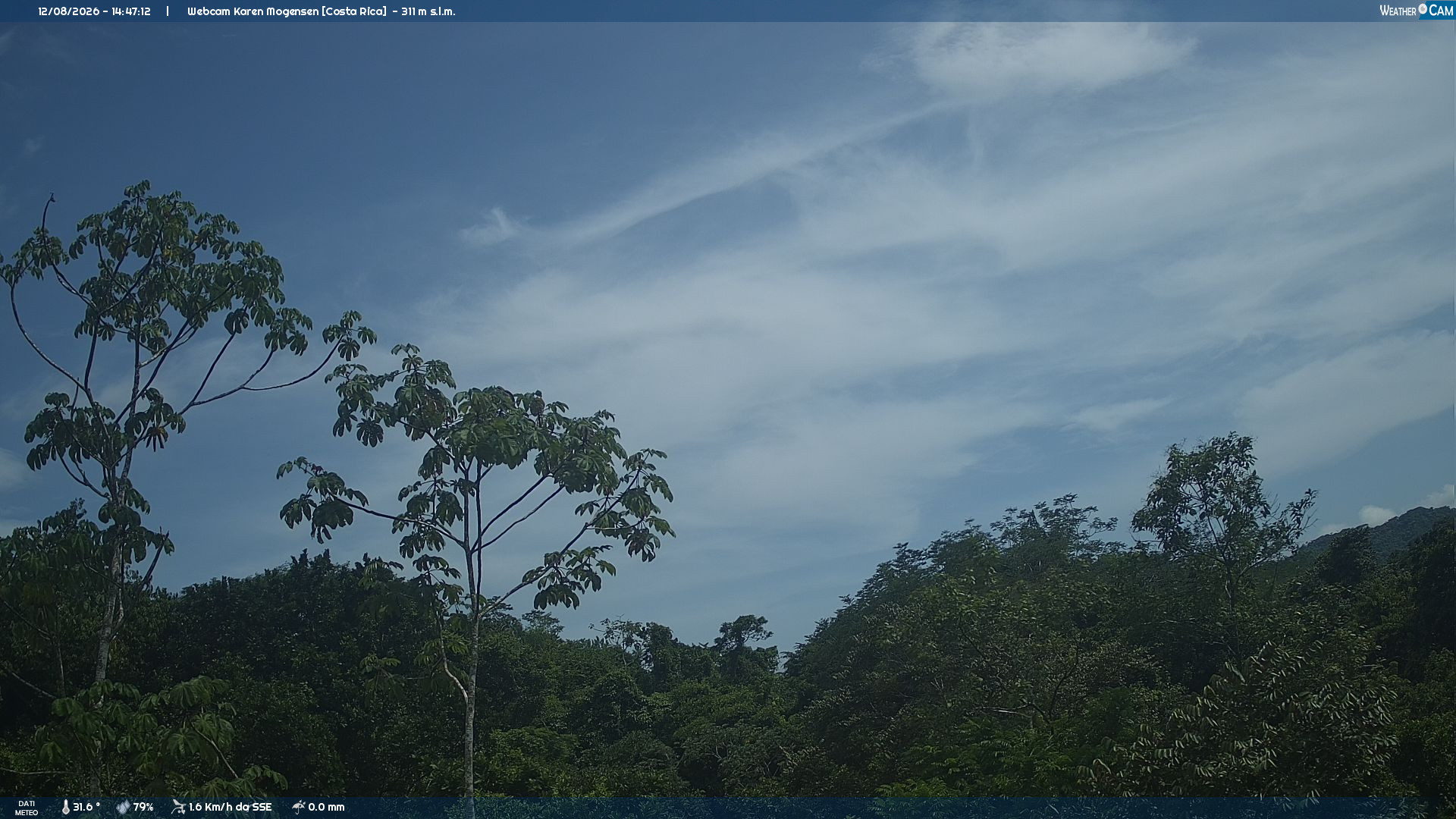Select the timestamp "12/08/2026 - 14:47:12"
The height and width of the screenshot is (819, 1456).
[94, 11]
